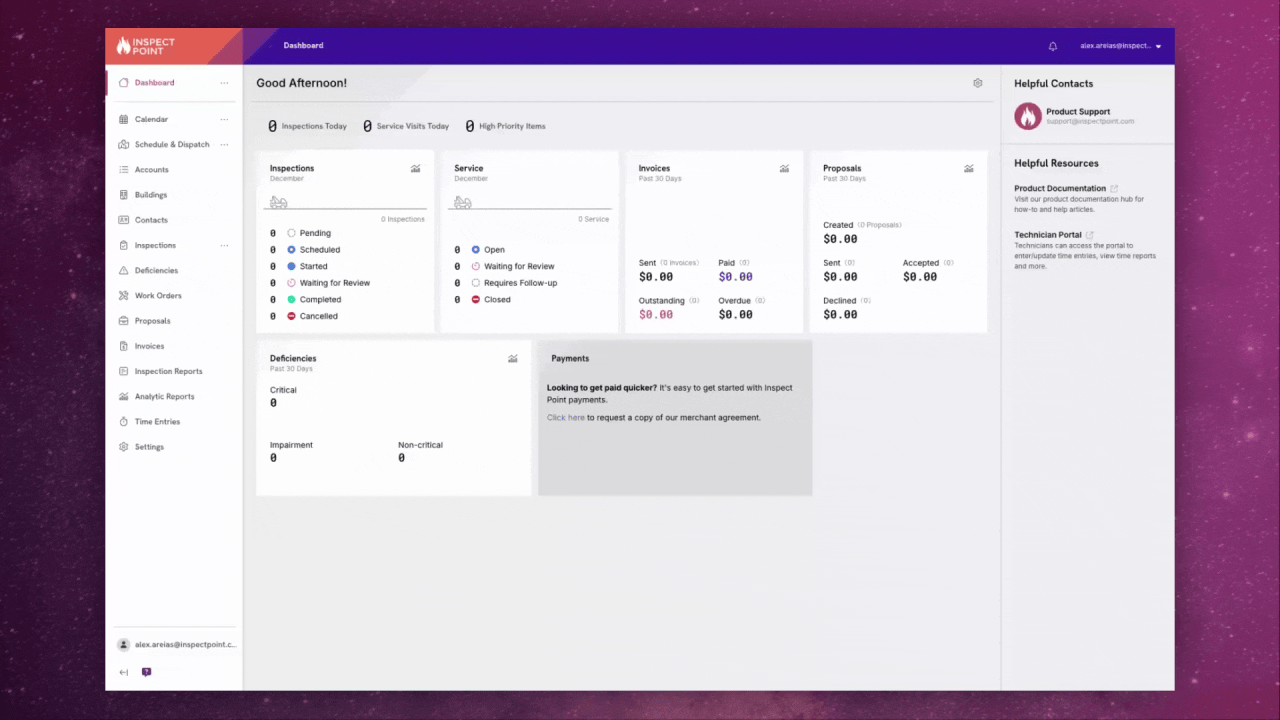1280x720 pixels.
Task: Expand the Calendar menu ellipsis
Action: 224,119
